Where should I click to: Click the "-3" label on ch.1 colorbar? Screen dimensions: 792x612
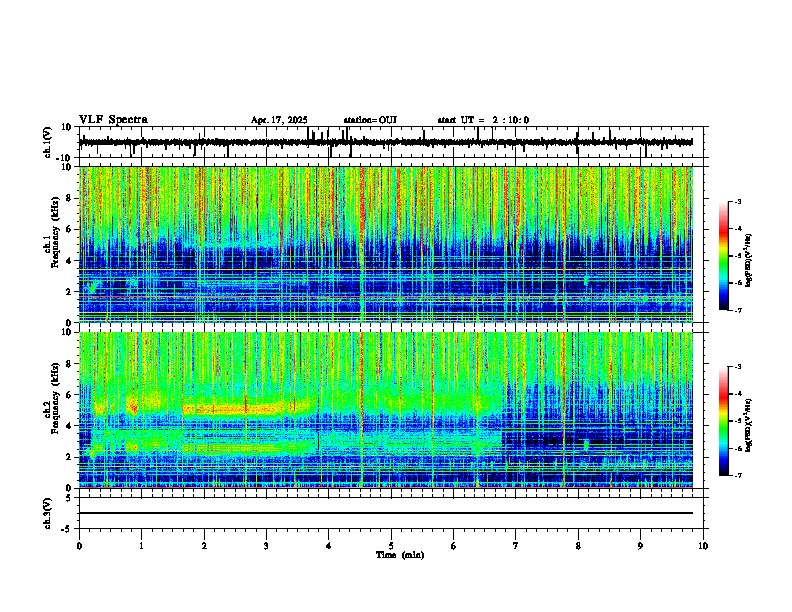737,201
